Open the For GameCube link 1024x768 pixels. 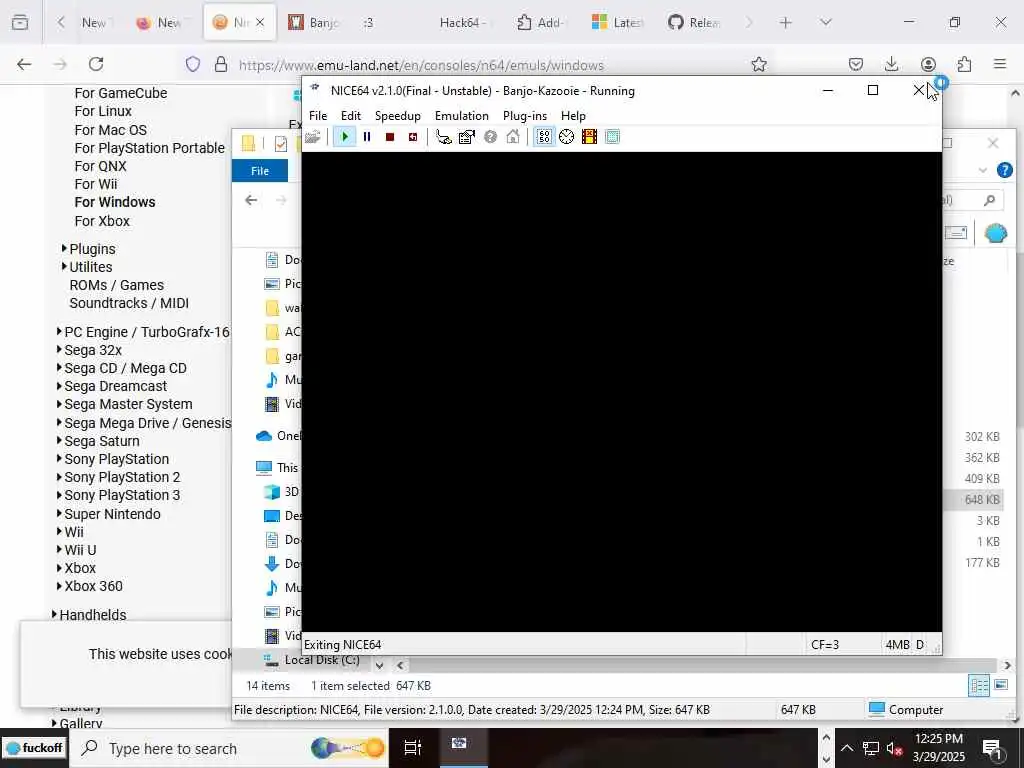click(x=121, y=93)
